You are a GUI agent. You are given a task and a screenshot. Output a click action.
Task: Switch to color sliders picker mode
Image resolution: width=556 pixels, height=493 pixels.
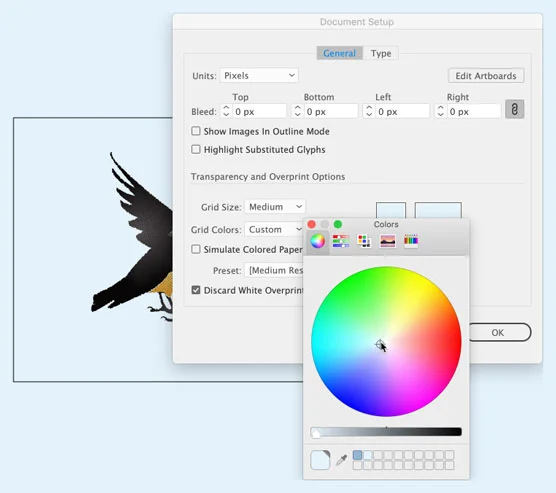(341, 241)
